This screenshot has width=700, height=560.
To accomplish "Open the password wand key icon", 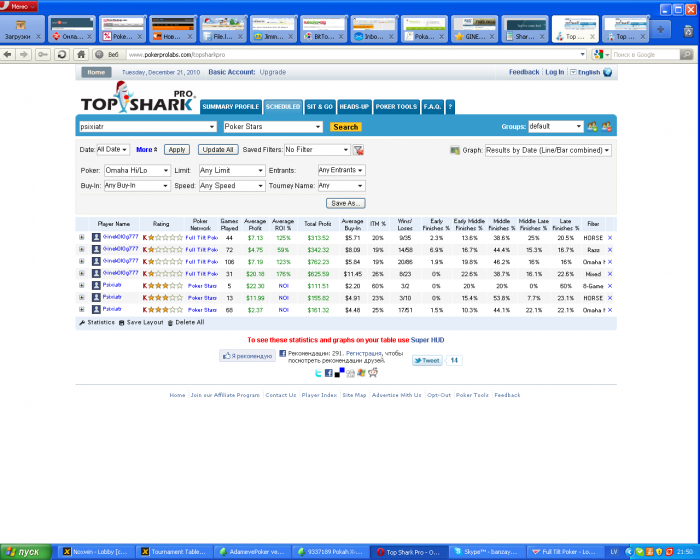I will 43,54.
